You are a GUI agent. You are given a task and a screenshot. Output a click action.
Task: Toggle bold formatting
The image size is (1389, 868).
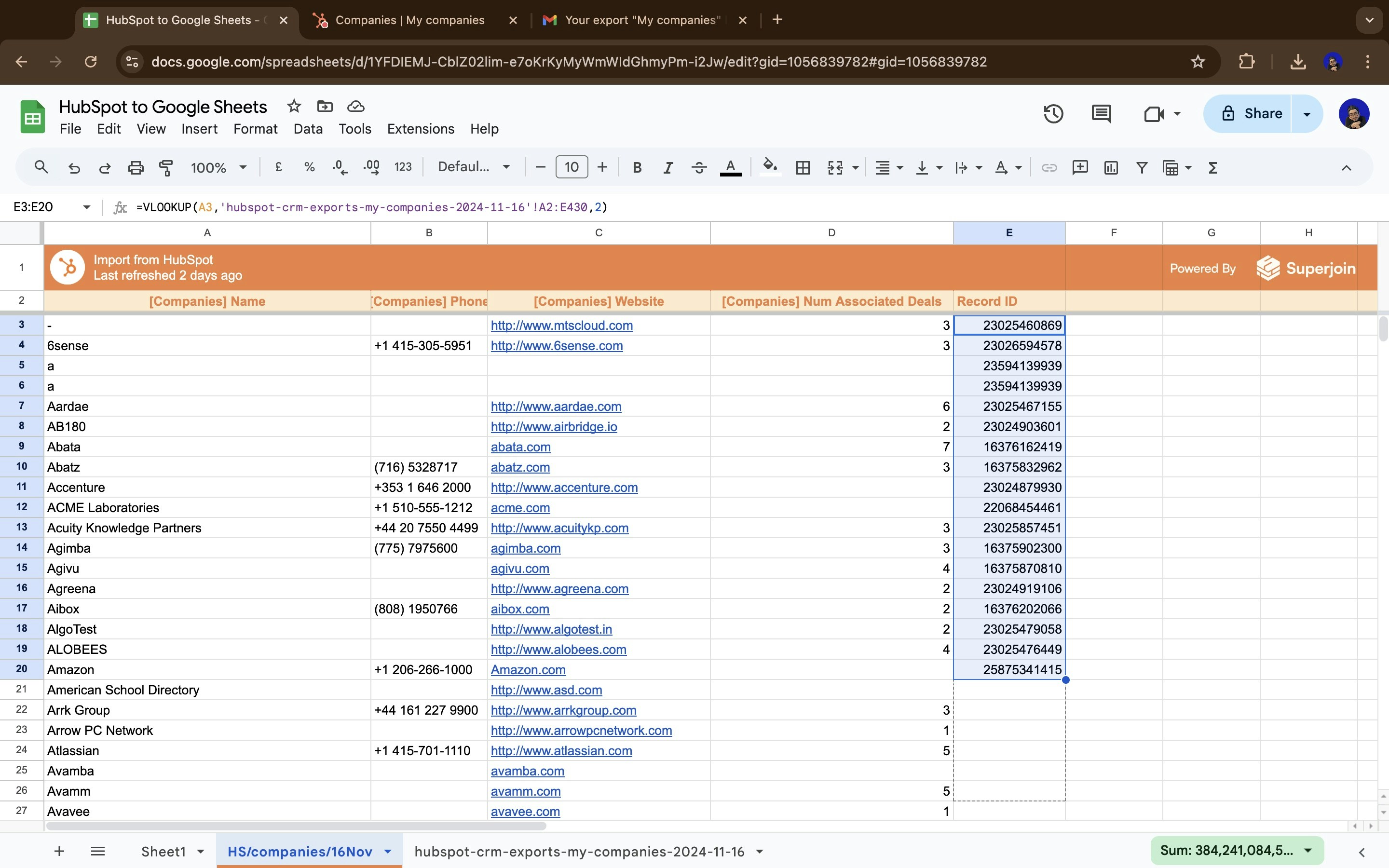pos(637,168)
